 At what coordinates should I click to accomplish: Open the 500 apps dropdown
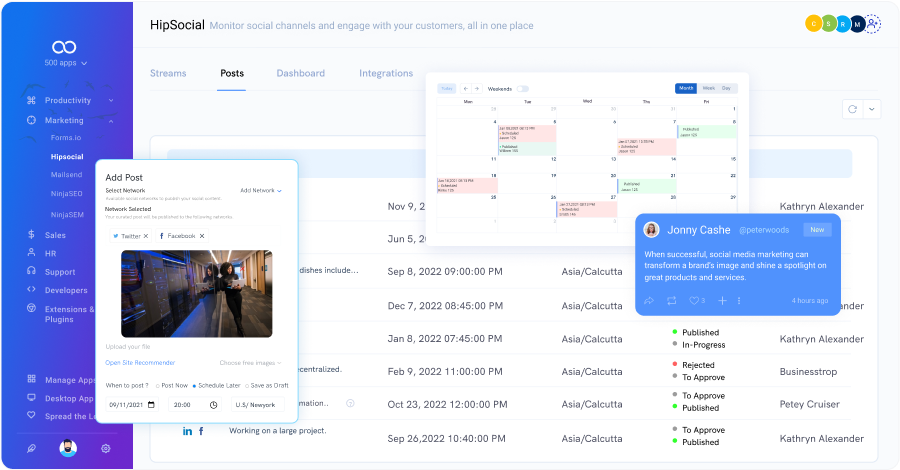[64, 63]
